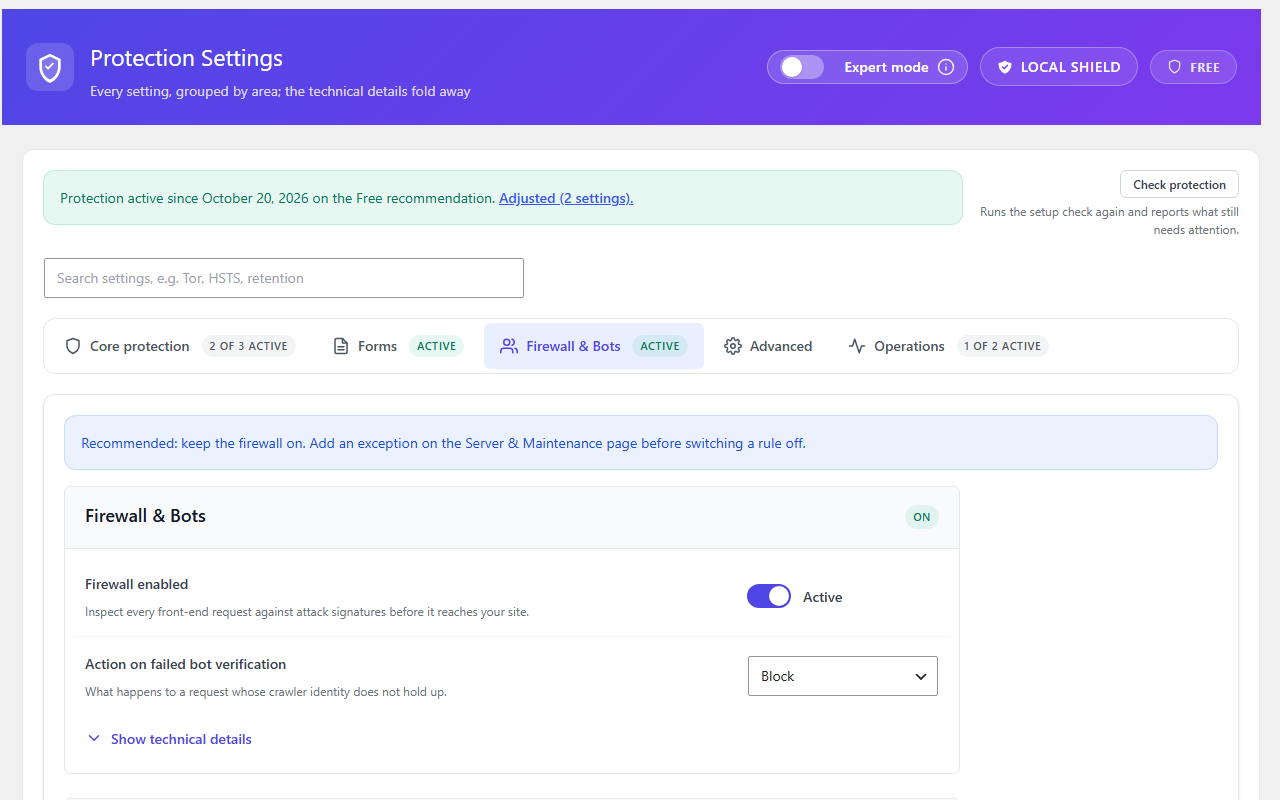1280x800 pixels.
Task: Click the blue 'Recommended: keep the firewall on' notice
Action: coord(641,443)
